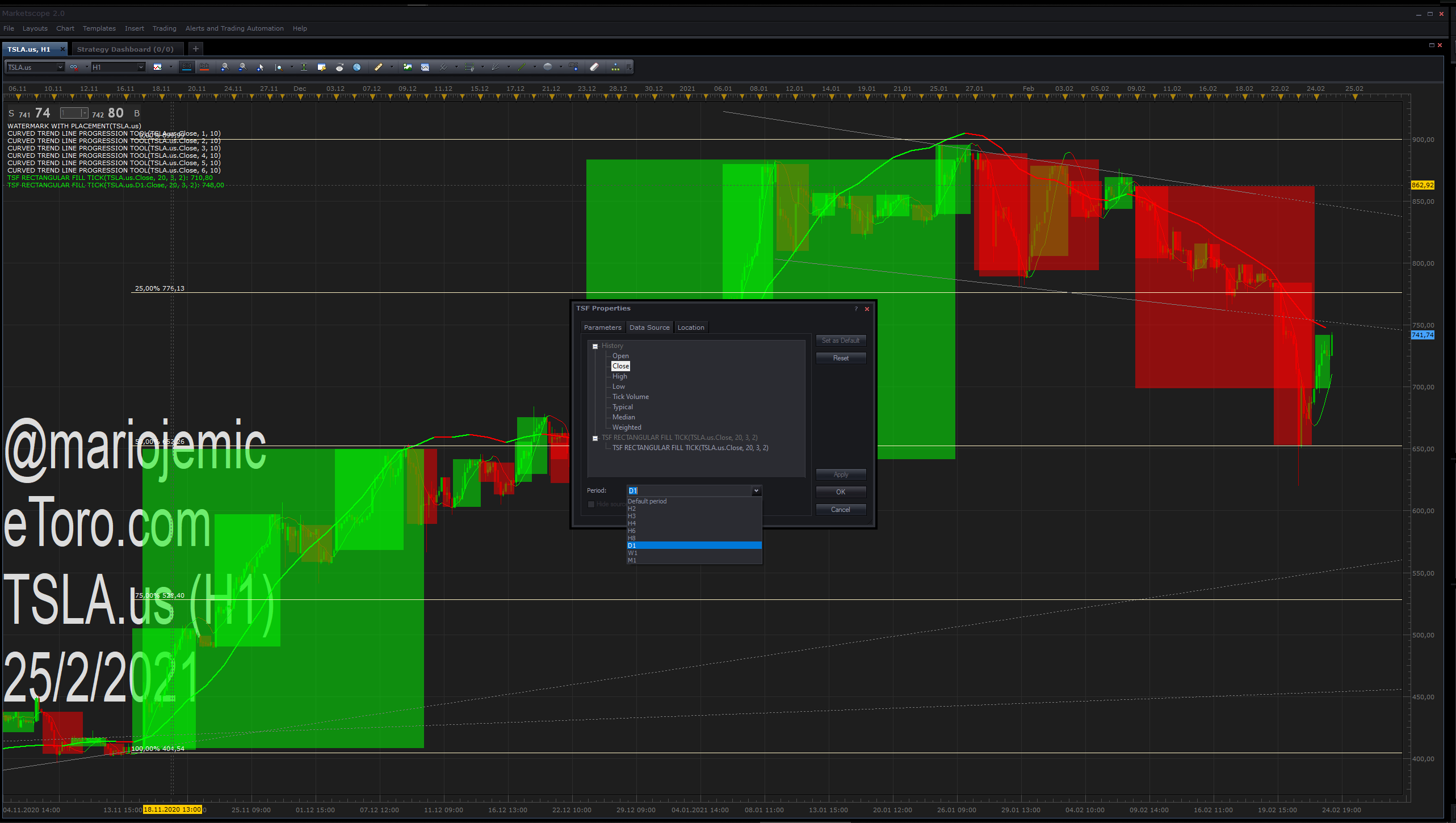Click the OK button in TSF Properties

tap(841, 492)
